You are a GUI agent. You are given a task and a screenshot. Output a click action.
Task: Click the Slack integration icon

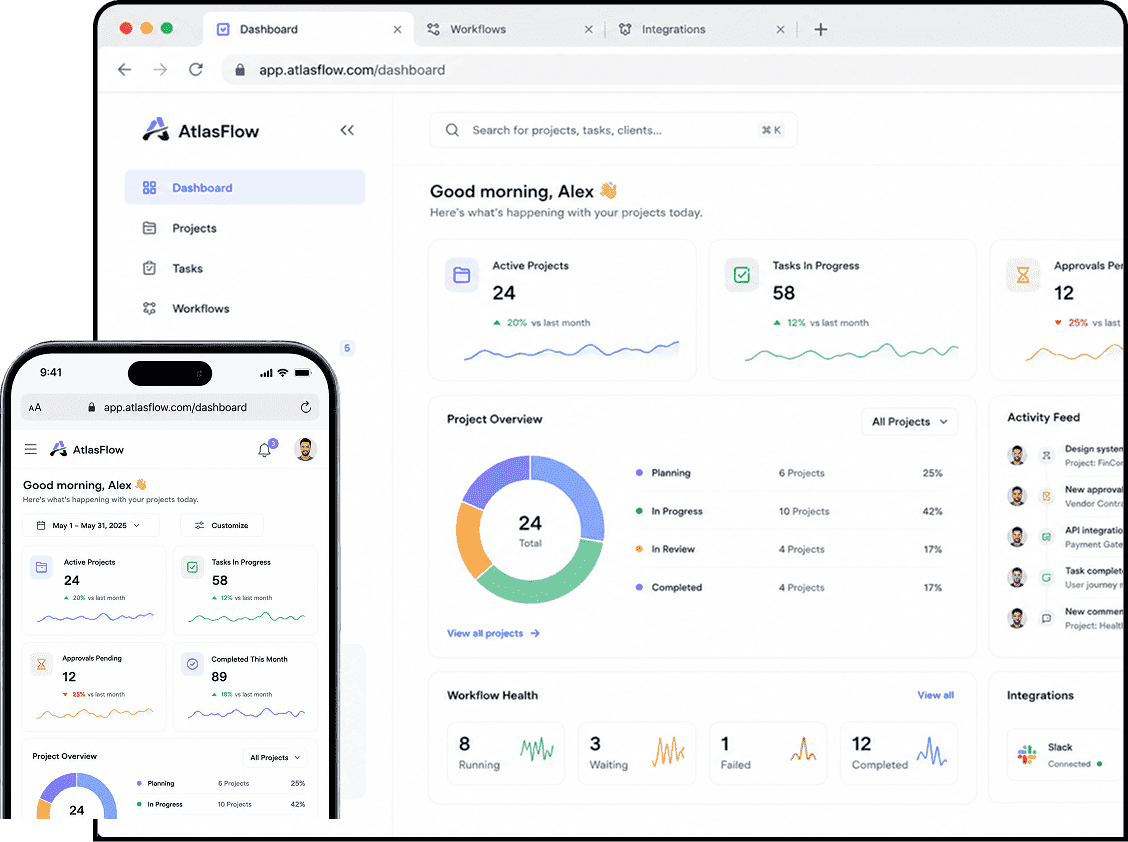pyautogui.click(x=1027, y=754)
